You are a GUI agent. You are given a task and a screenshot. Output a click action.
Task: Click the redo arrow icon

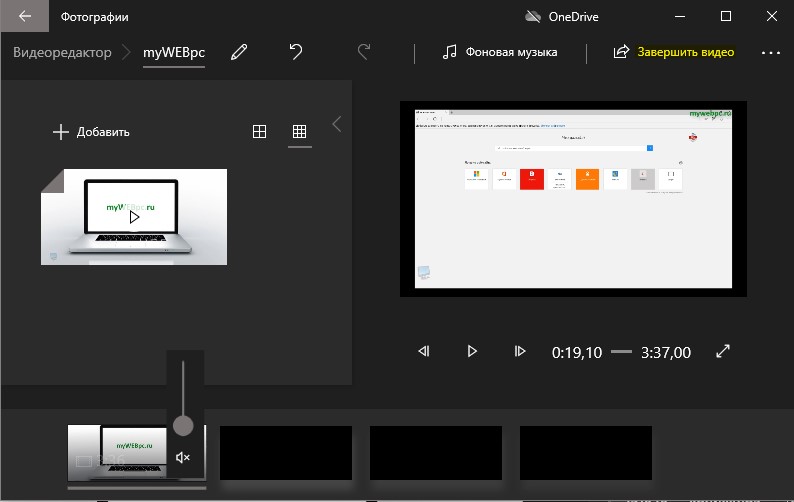364,52
